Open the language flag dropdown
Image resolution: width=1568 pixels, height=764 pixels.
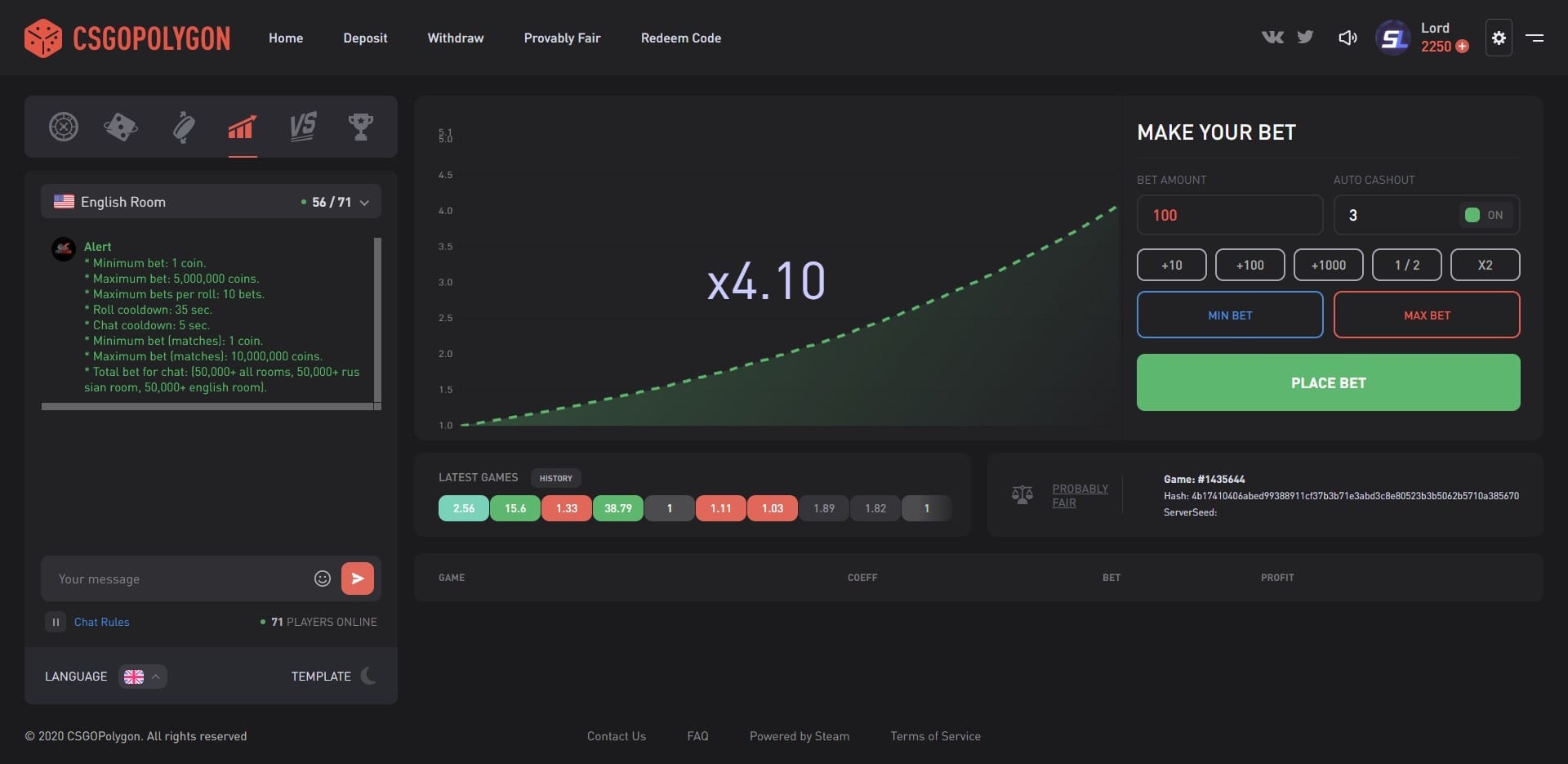[x=143, y=677]
